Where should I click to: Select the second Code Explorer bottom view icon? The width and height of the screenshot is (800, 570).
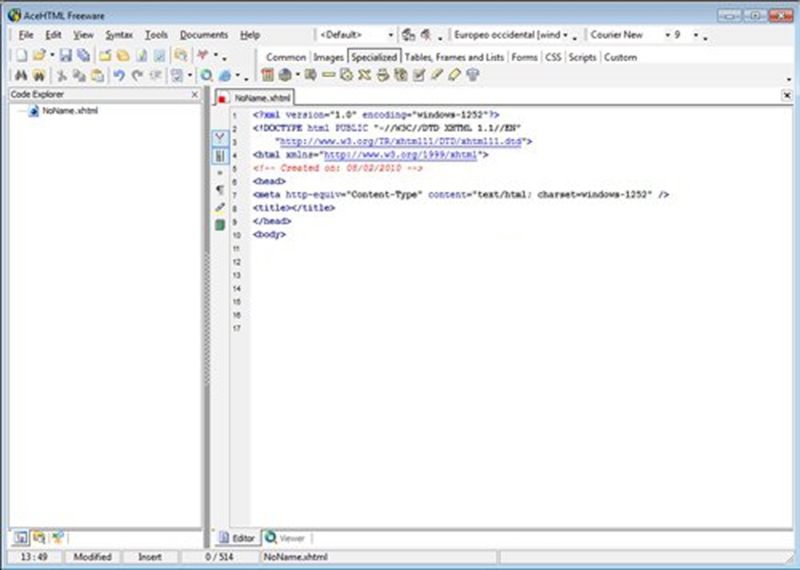click(x=39, y=537)
